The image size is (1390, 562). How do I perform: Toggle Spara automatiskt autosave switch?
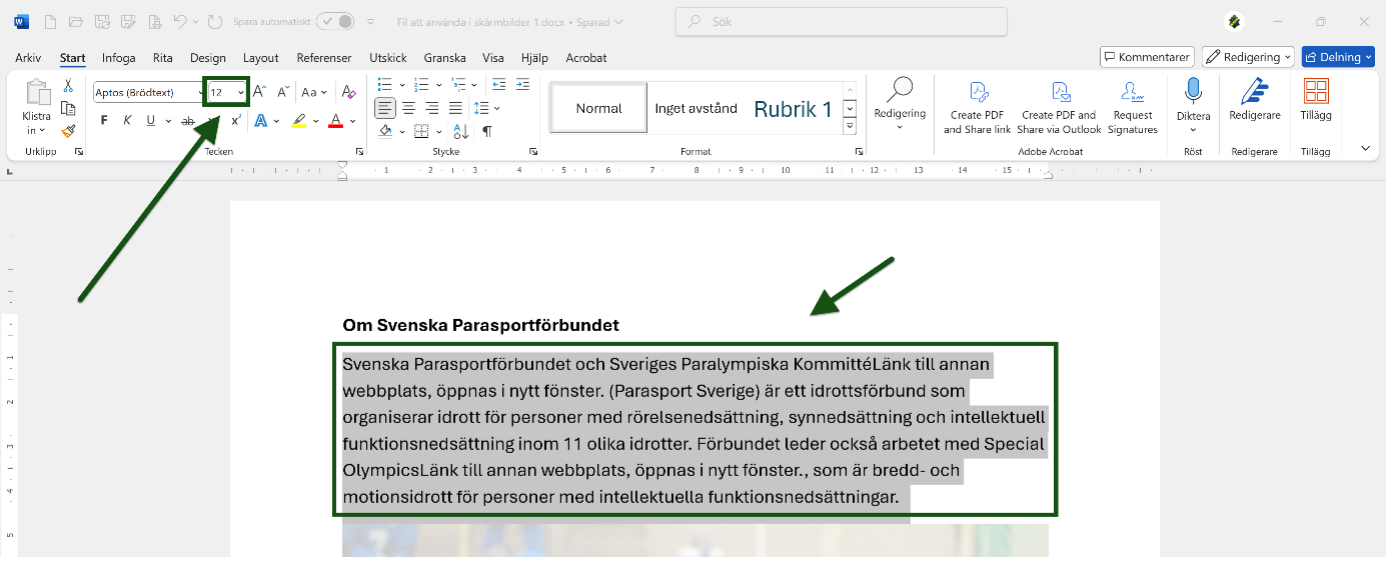pyautogui.click(x=335, y=21)
